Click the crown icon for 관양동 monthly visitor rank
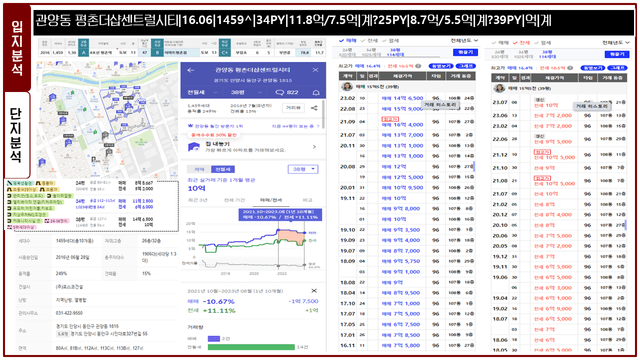640x360 pixels. pos(190,126)
